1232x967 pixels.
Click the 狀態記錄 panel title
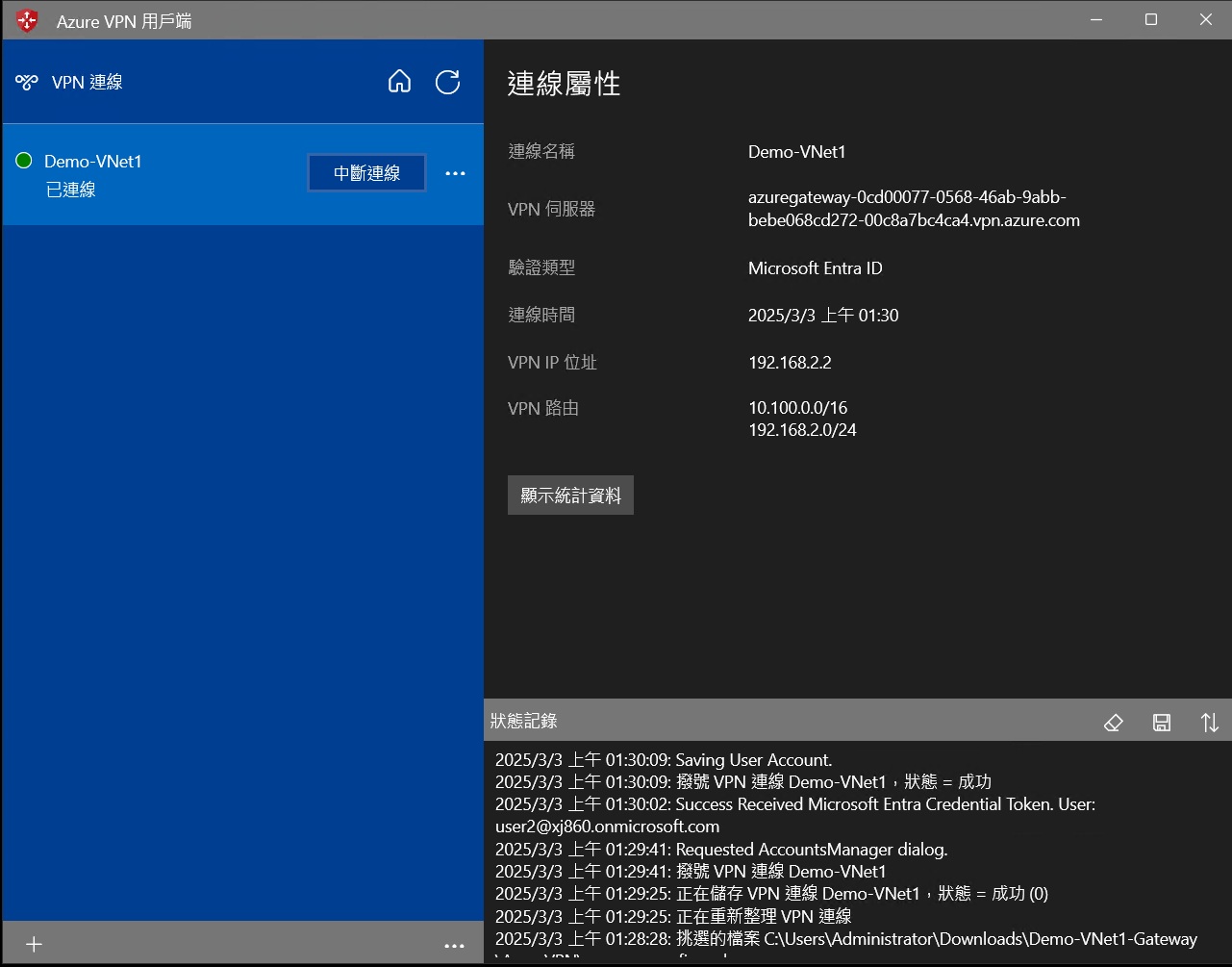[523, 721]
